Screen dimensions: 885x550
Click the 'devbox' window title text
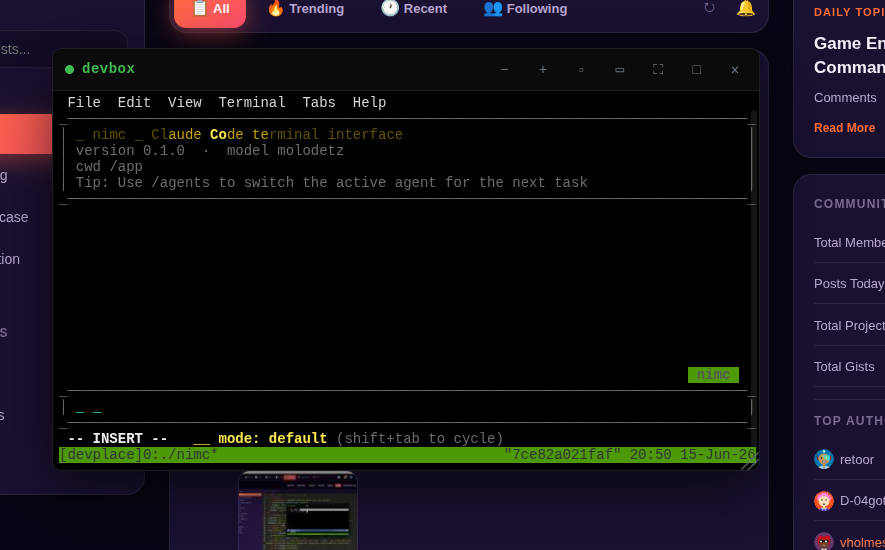[x=108, y=68]
